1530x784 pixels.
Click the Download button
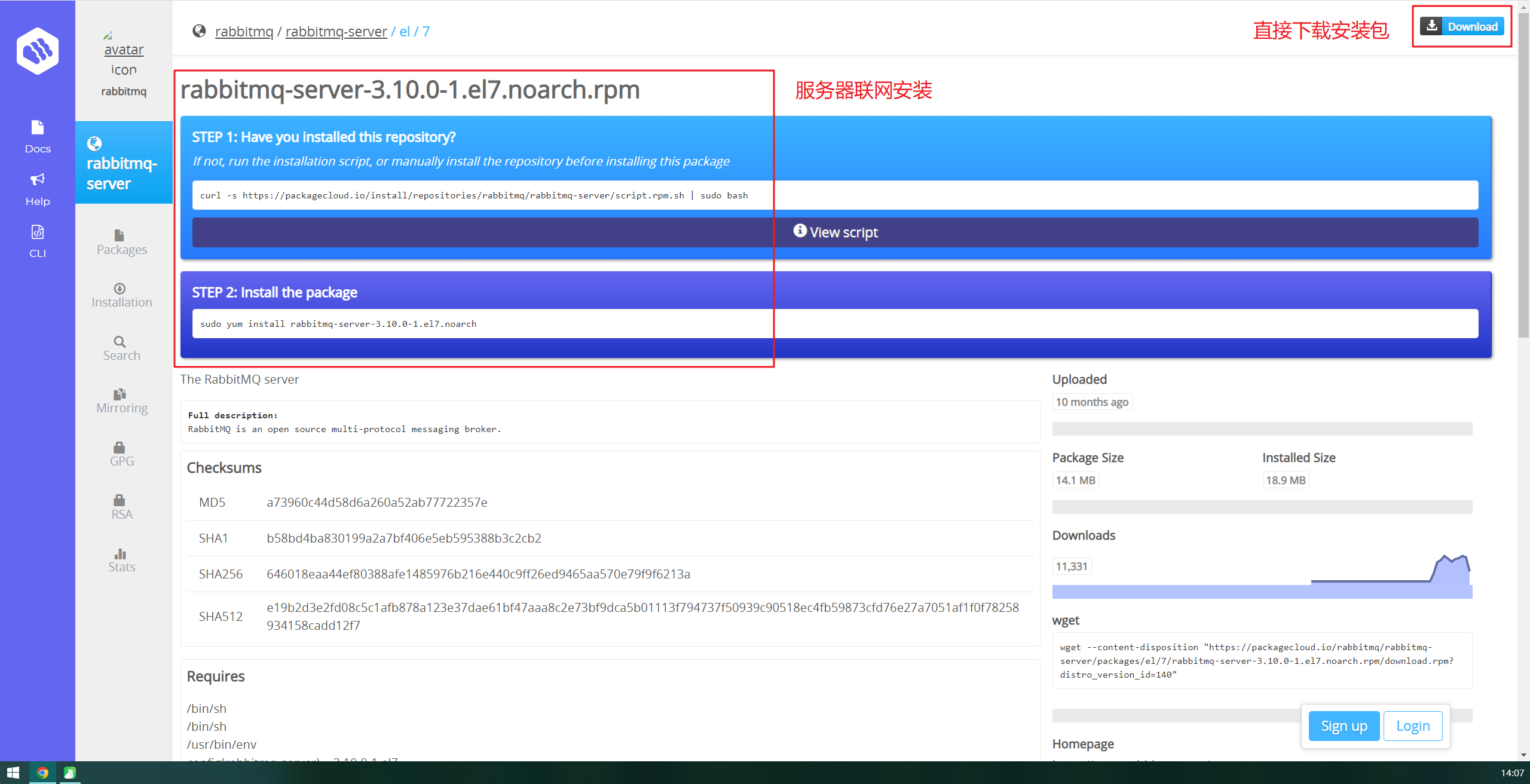(1462, 26)
